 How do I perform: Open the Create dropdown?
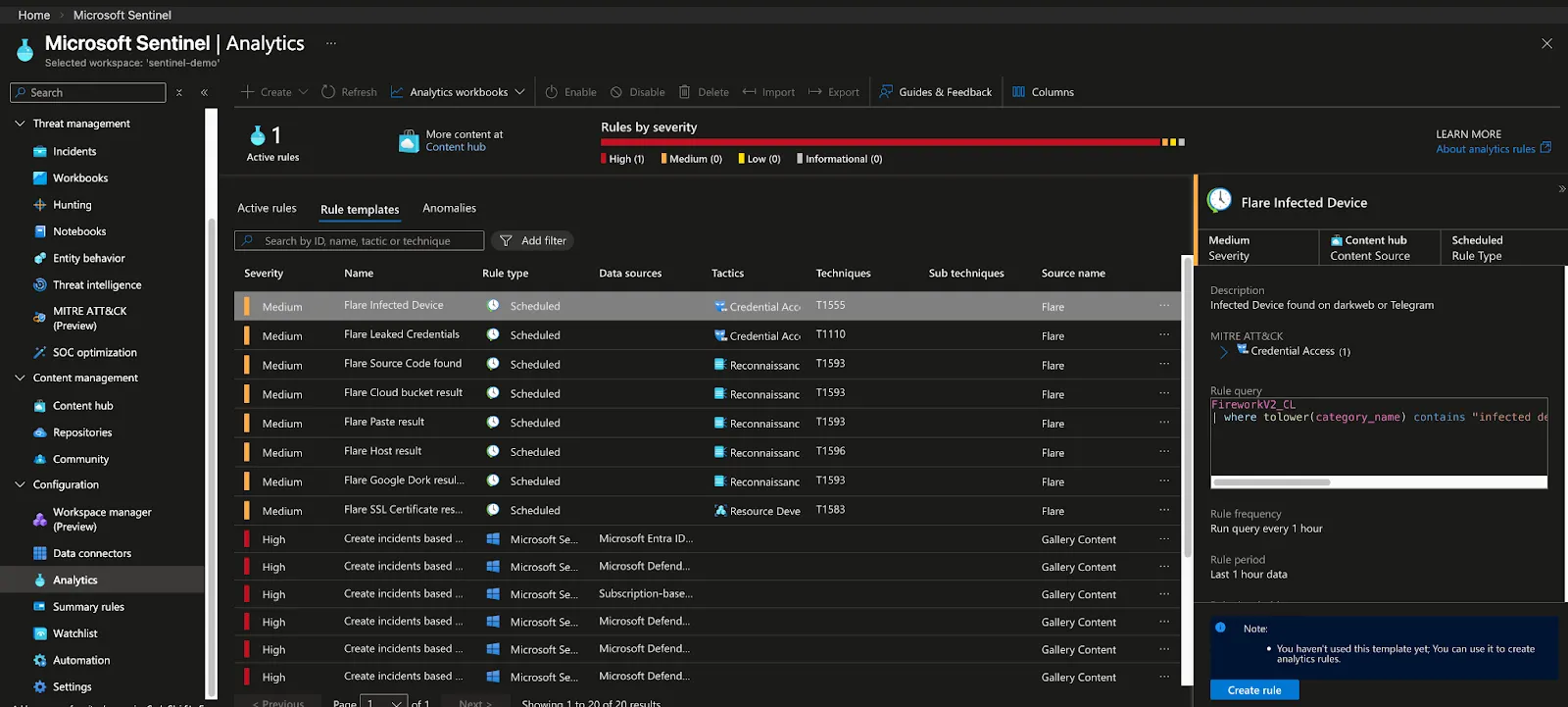click(x=274, y=92)
